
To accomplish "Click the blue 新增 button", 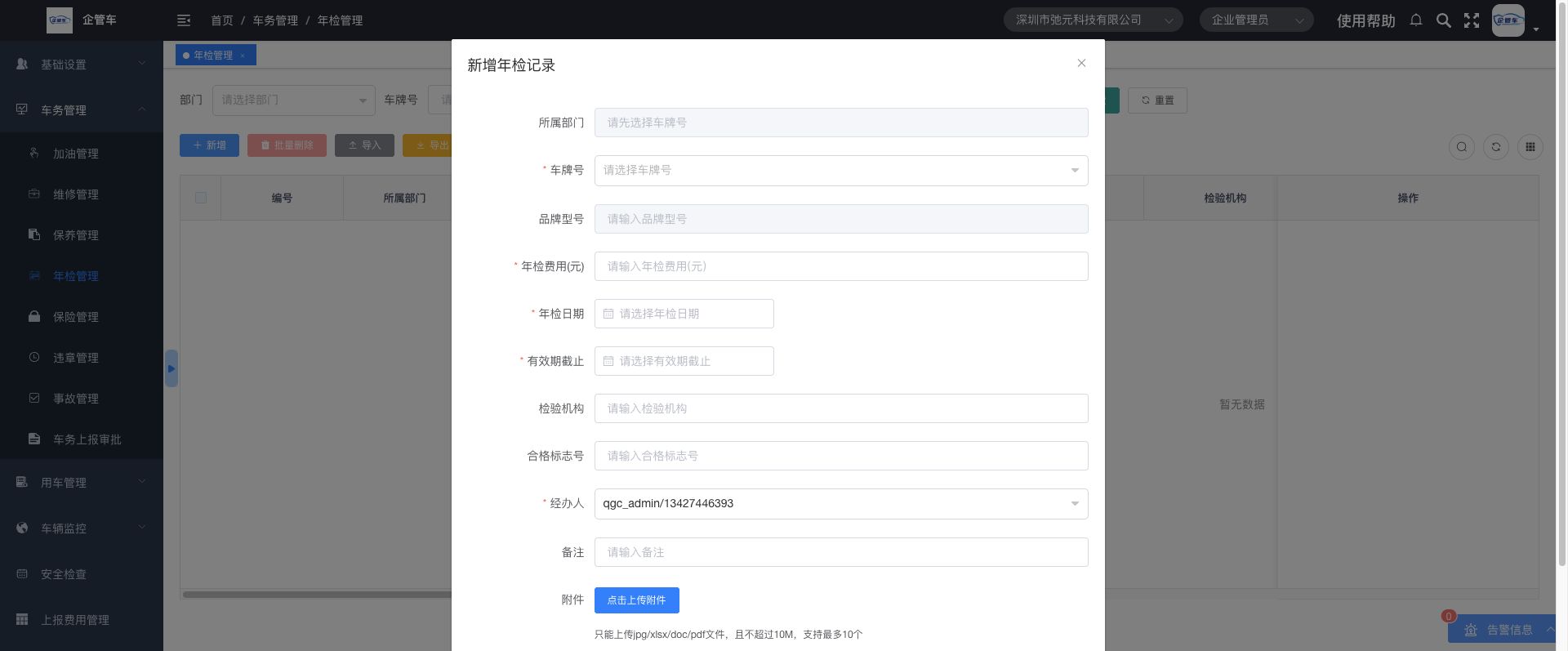I will (x=210, y=145).
